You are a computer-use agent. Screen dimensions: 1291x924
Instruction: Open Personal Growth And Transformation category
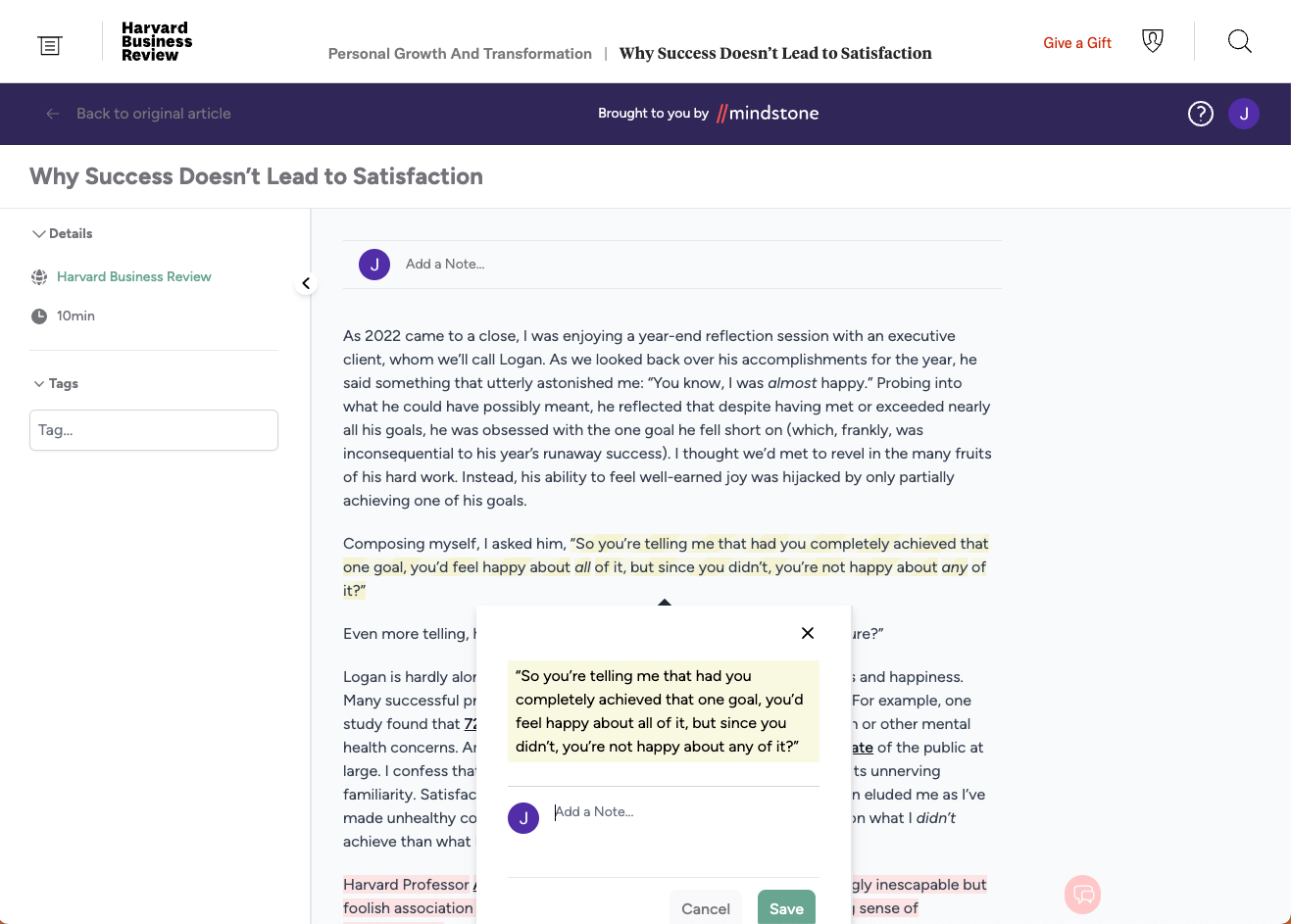tap(460, 54)
